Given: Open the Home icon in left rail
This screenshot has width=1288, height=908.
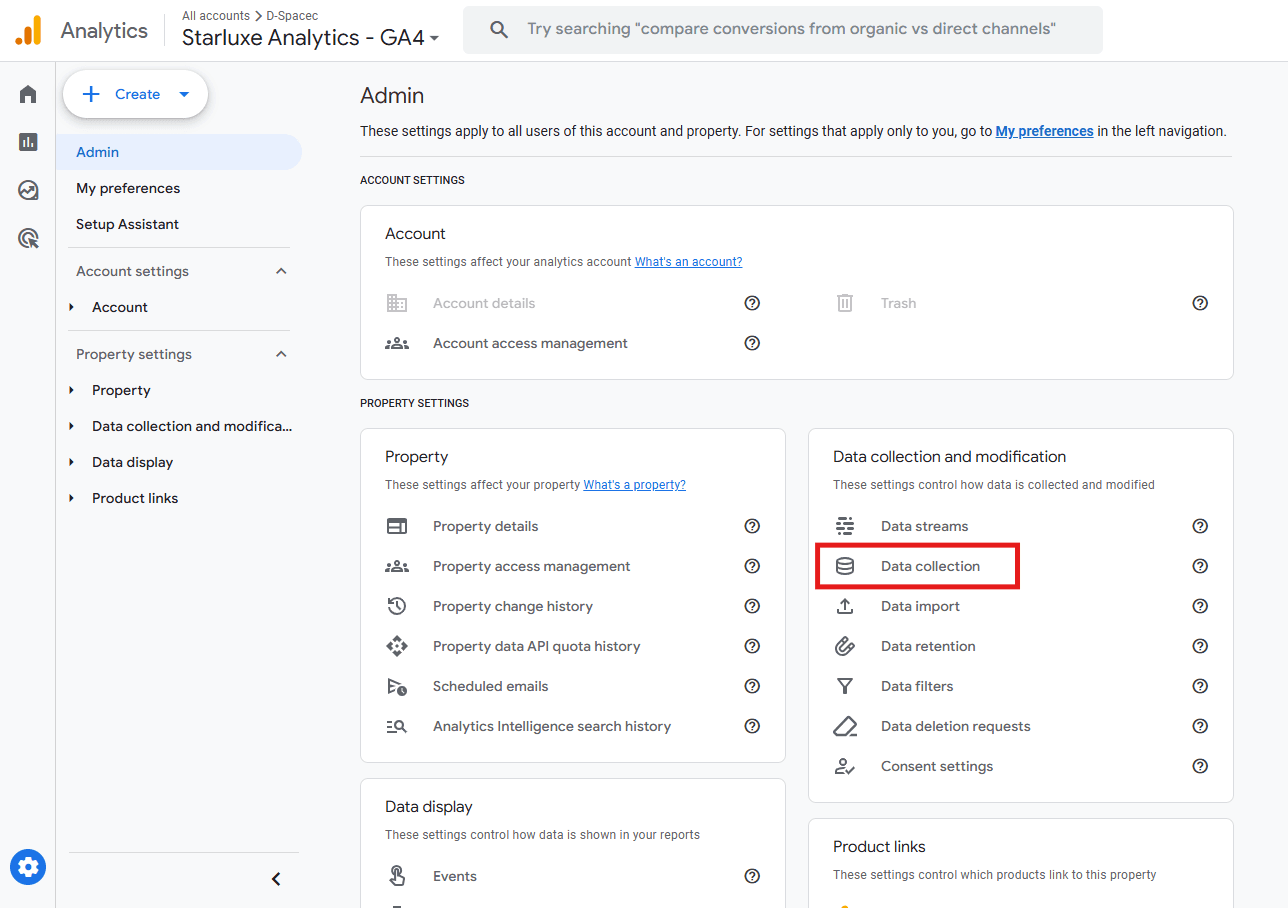Looking at the screenshot, I should tap(28, 94).
